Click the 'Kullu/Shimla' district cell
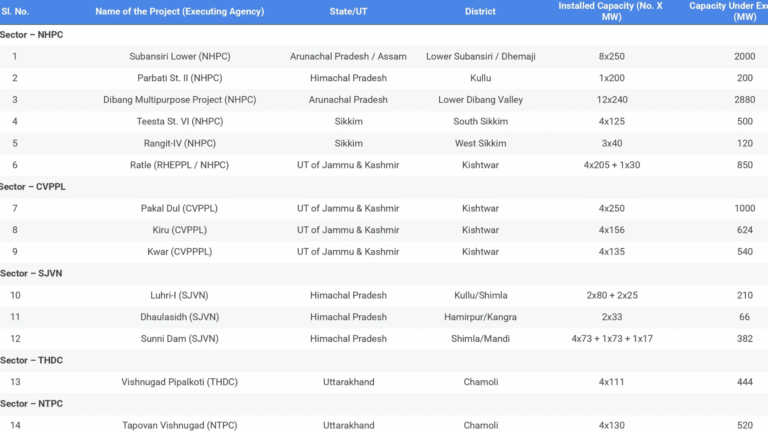The width and height of the screenshot is (768, 432). pyautogui.click(x=480, y=295)
